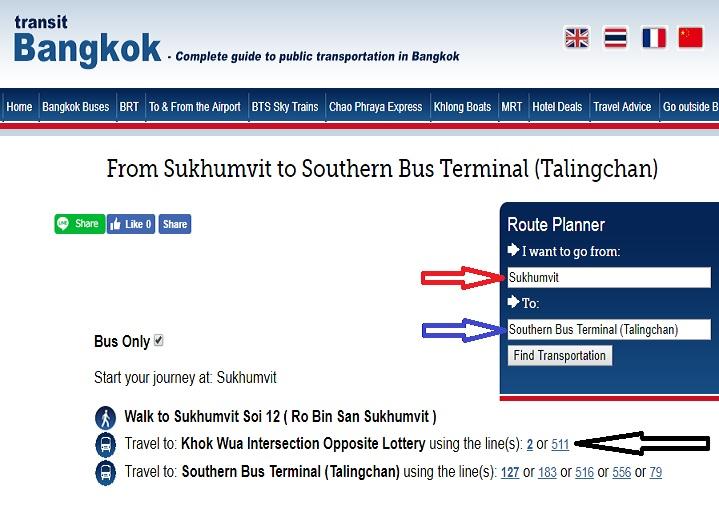Open the Bangkok Buses menu item
Screen dimensions: 719x516
[76, 107]
